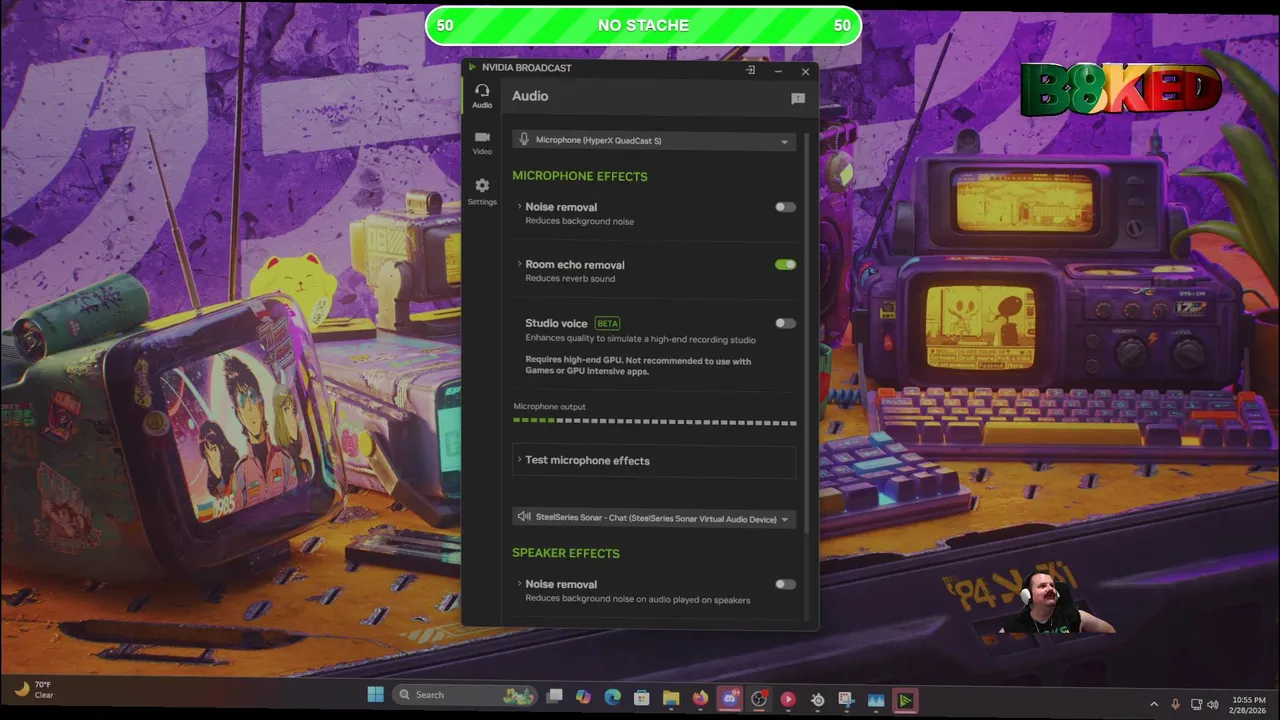
Task: Click the webcam overlay of the streamer
Action: (x=1057, y=603)
